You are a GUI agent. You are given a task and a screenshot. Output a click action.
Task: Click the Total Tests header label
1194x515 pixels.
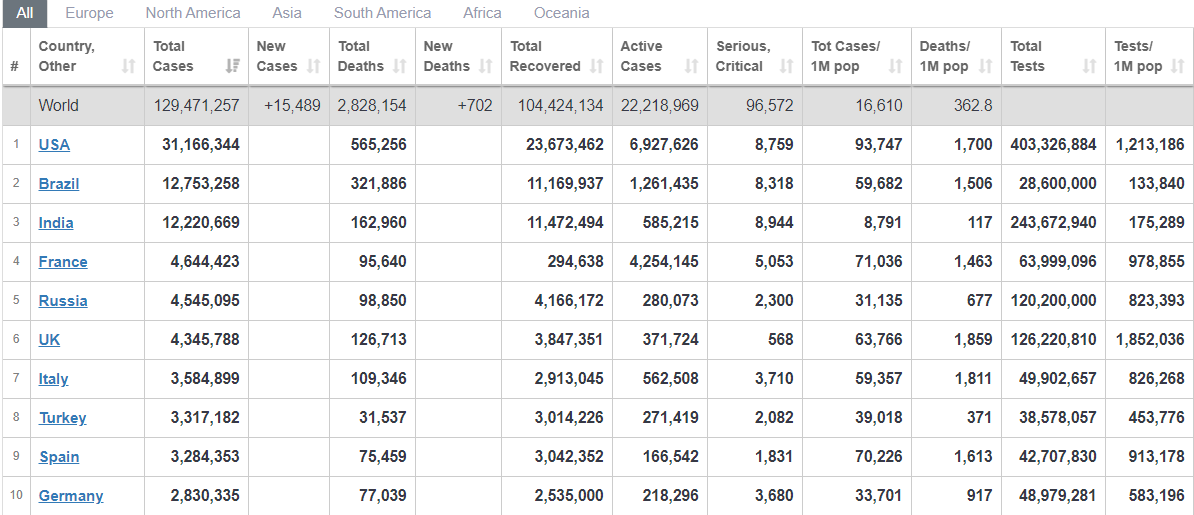point(1026,56)
